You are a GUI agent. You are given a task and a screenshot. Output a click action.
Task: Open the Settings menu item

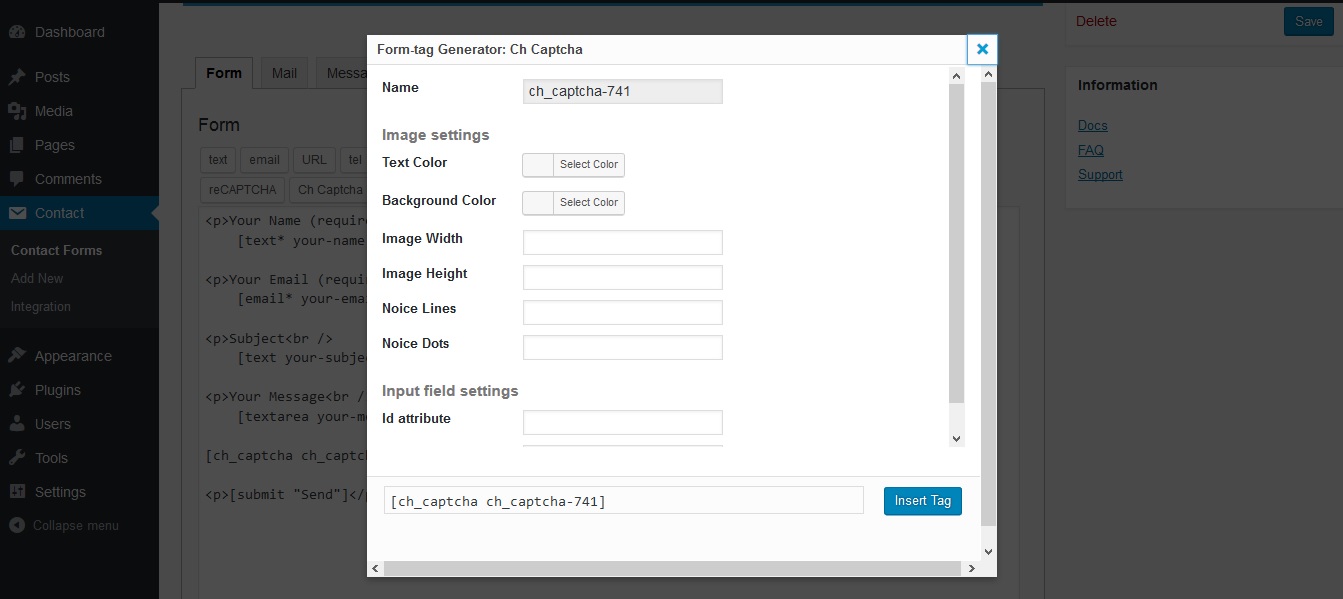click(x=60, y=492)
